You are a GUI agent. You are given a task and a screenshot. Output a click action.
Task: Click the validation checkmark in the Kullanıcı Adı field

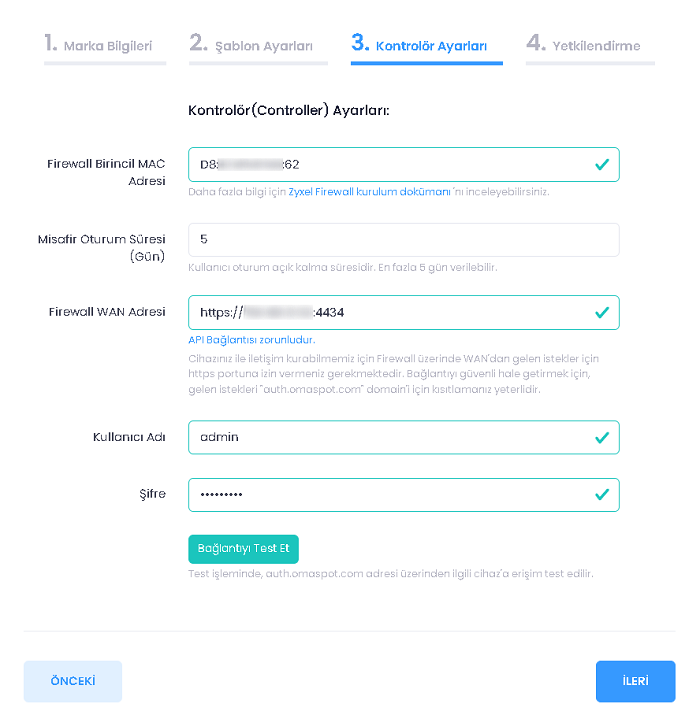601,437
